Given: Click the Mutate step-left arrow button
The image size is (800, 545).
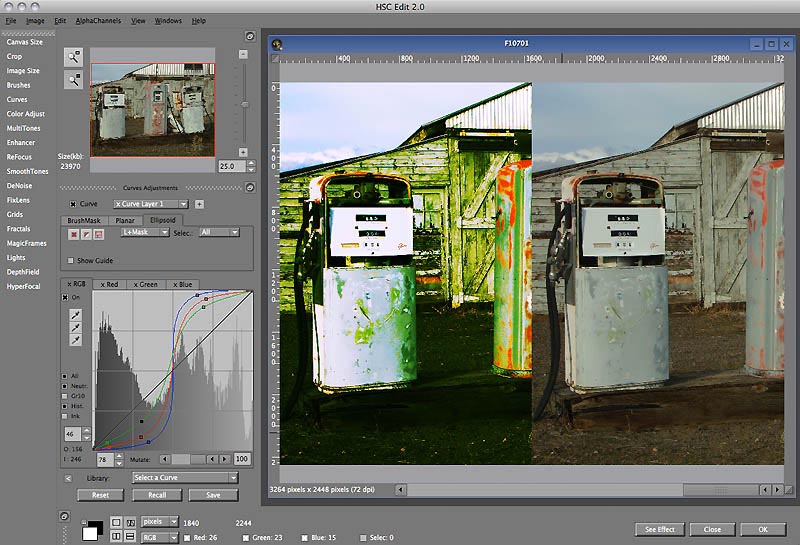Looking at the screenshot, I should pos(213,459).
